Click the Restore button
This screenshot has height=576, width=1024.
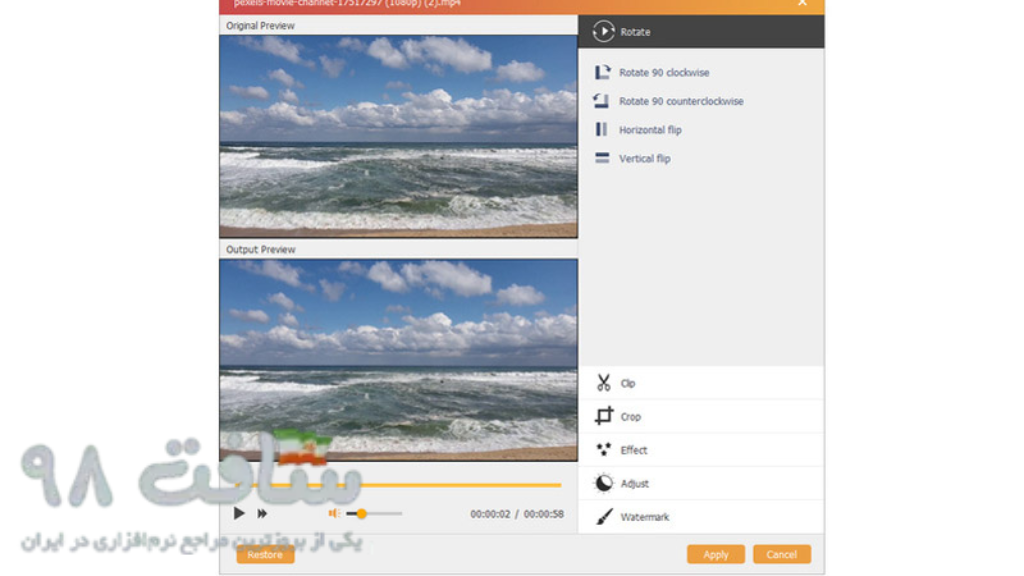pyautogui.click(x=265, y=554)
